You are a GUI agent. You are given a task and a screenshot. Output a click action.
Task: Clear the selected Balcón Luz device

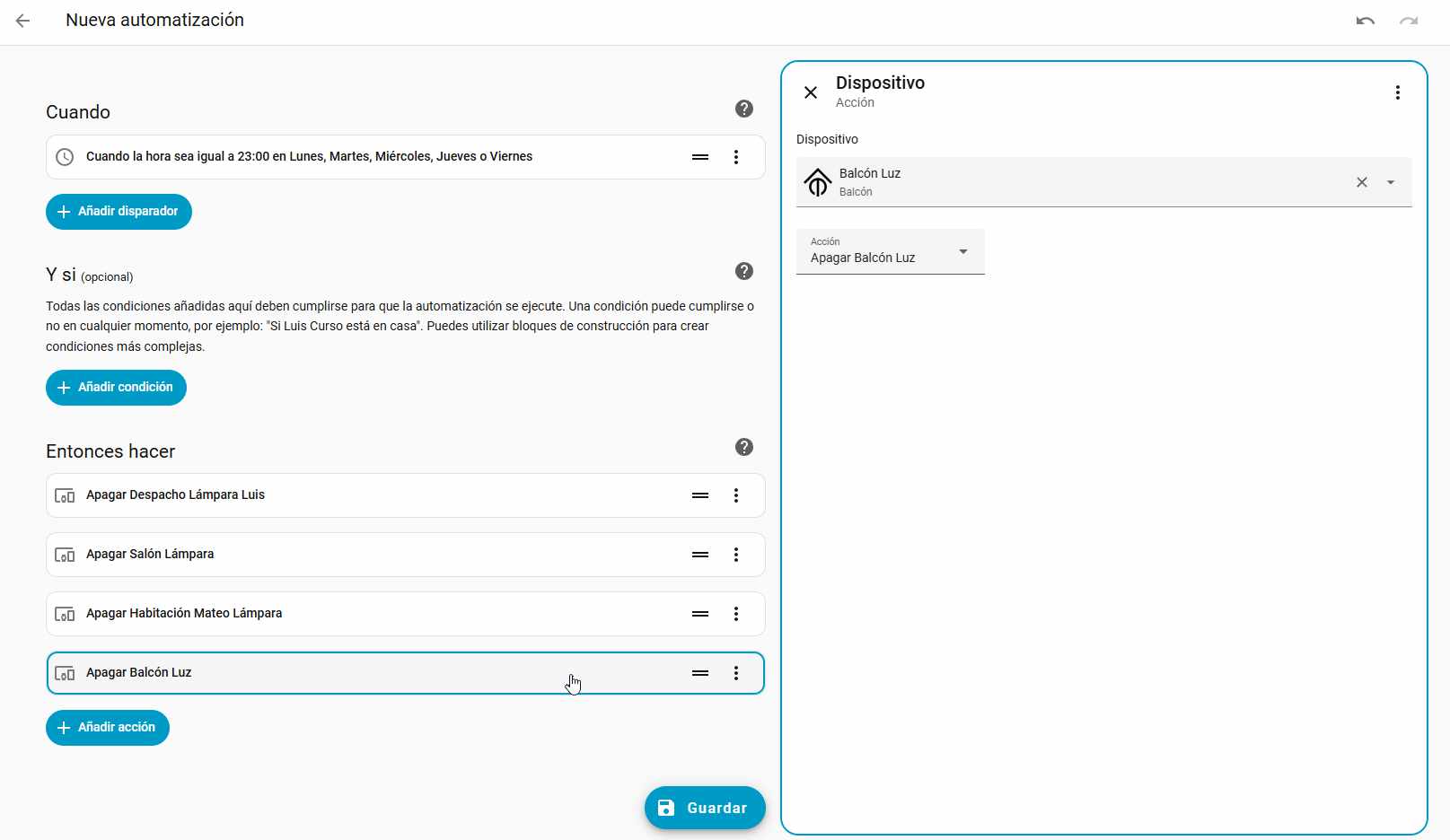(x=1361, y=182)
